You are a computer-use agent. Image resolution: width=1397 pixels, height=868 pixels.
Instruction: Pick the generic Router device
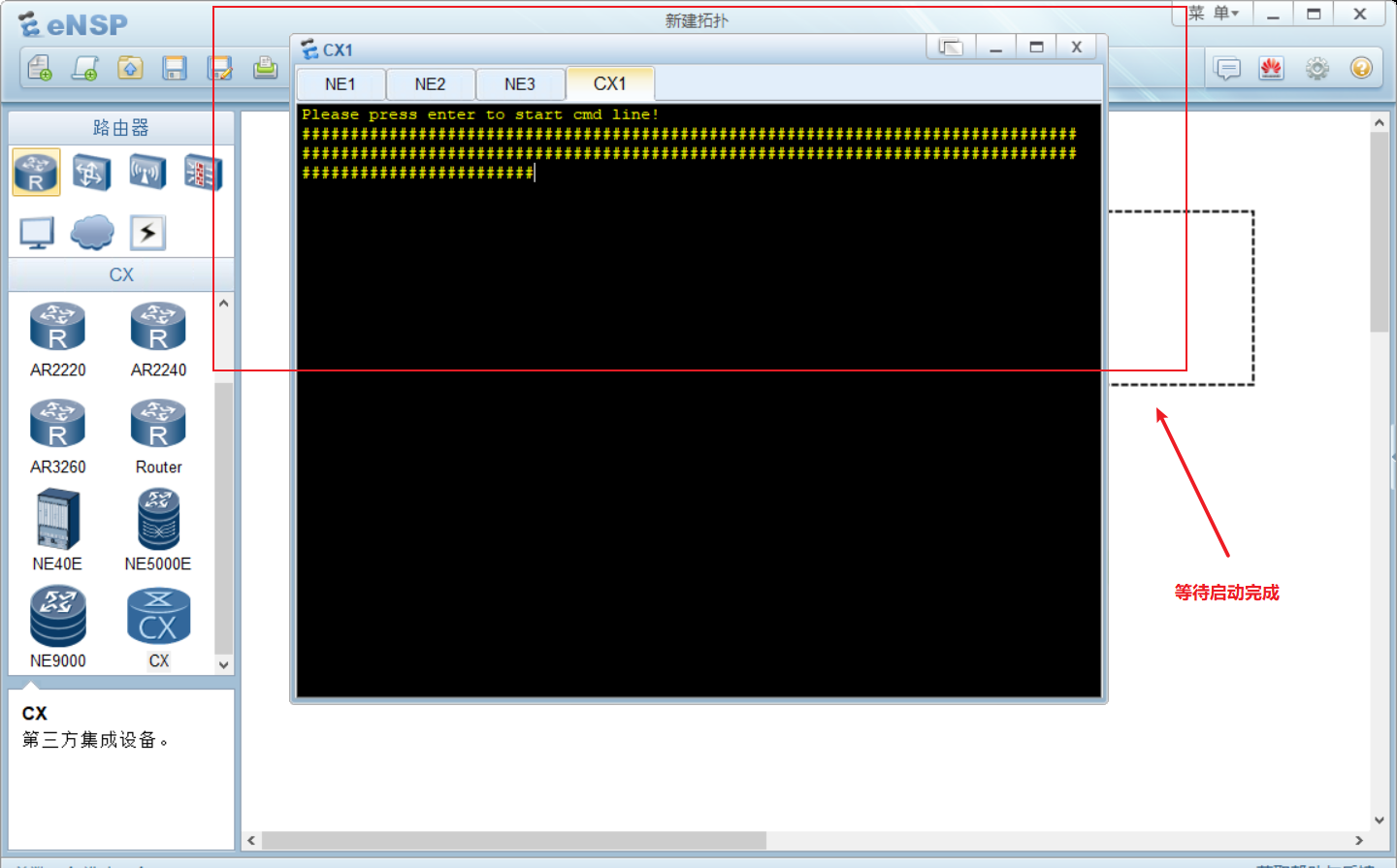click(158, 436)
